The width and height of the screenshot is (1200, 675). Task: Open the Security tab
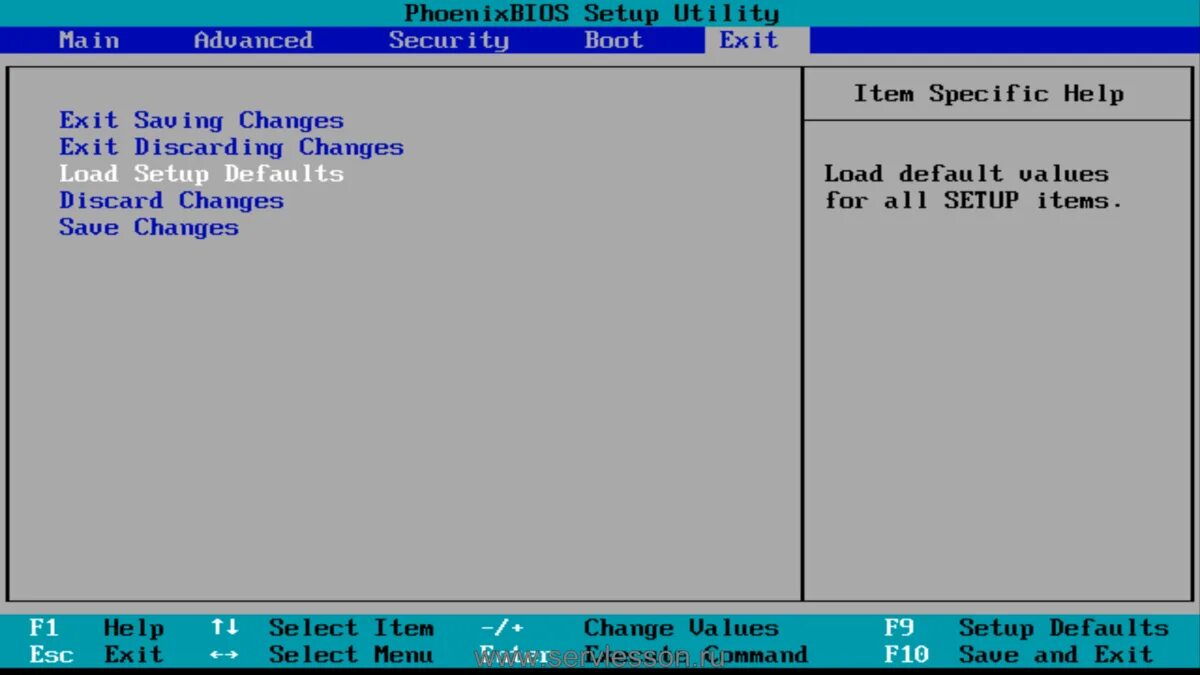pyautogui.click(x=448, y=40)
